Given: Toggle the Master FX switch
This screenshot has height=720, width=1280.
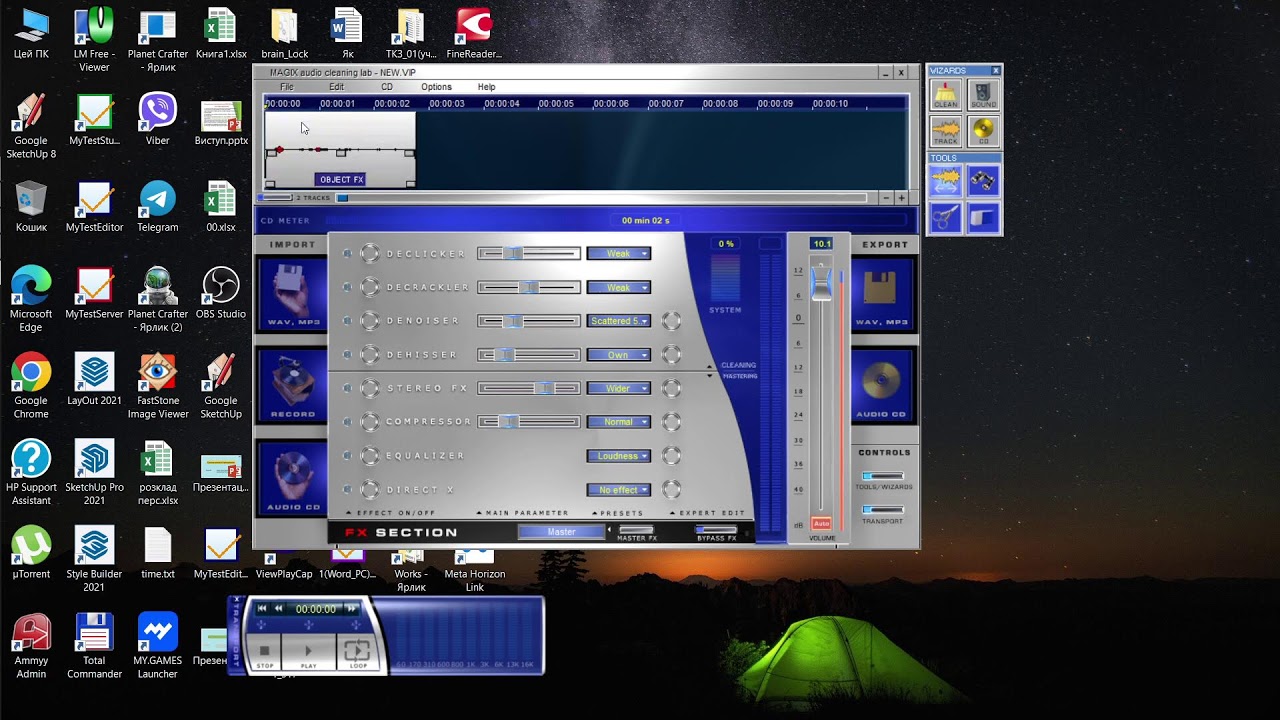Looking at the screenshot, I should click(637, 530).
